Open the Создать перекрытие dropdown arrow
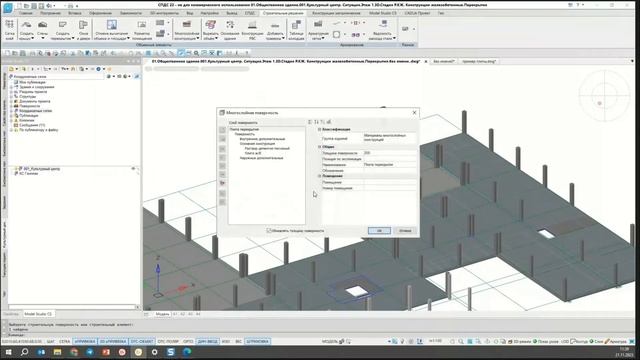The width and height of the screenshot is (640, 360). tap(73, 38)
